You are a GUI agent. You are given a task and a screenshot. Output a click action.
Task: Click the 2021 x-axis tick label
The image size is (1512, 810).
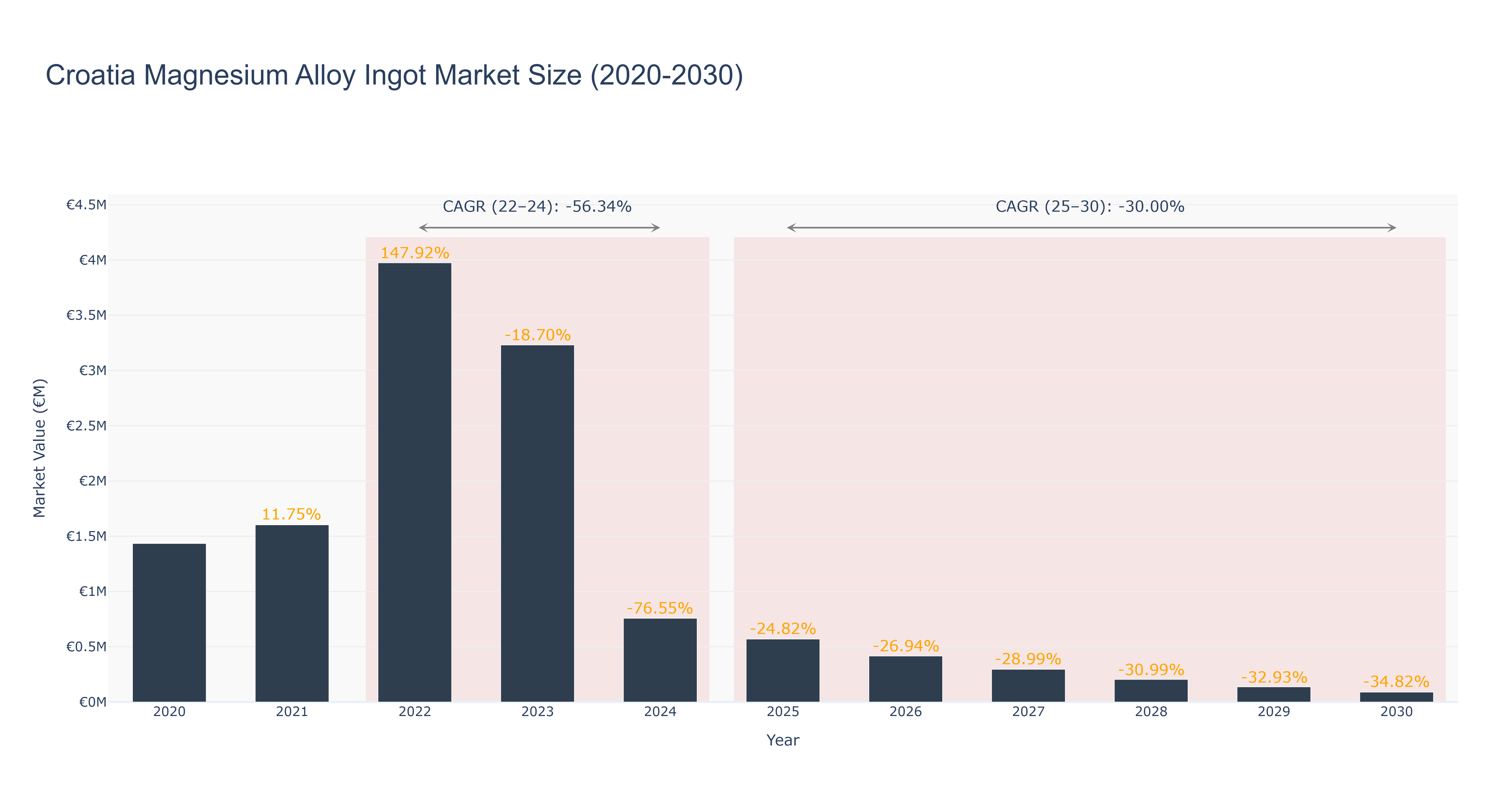coord(292,712)
